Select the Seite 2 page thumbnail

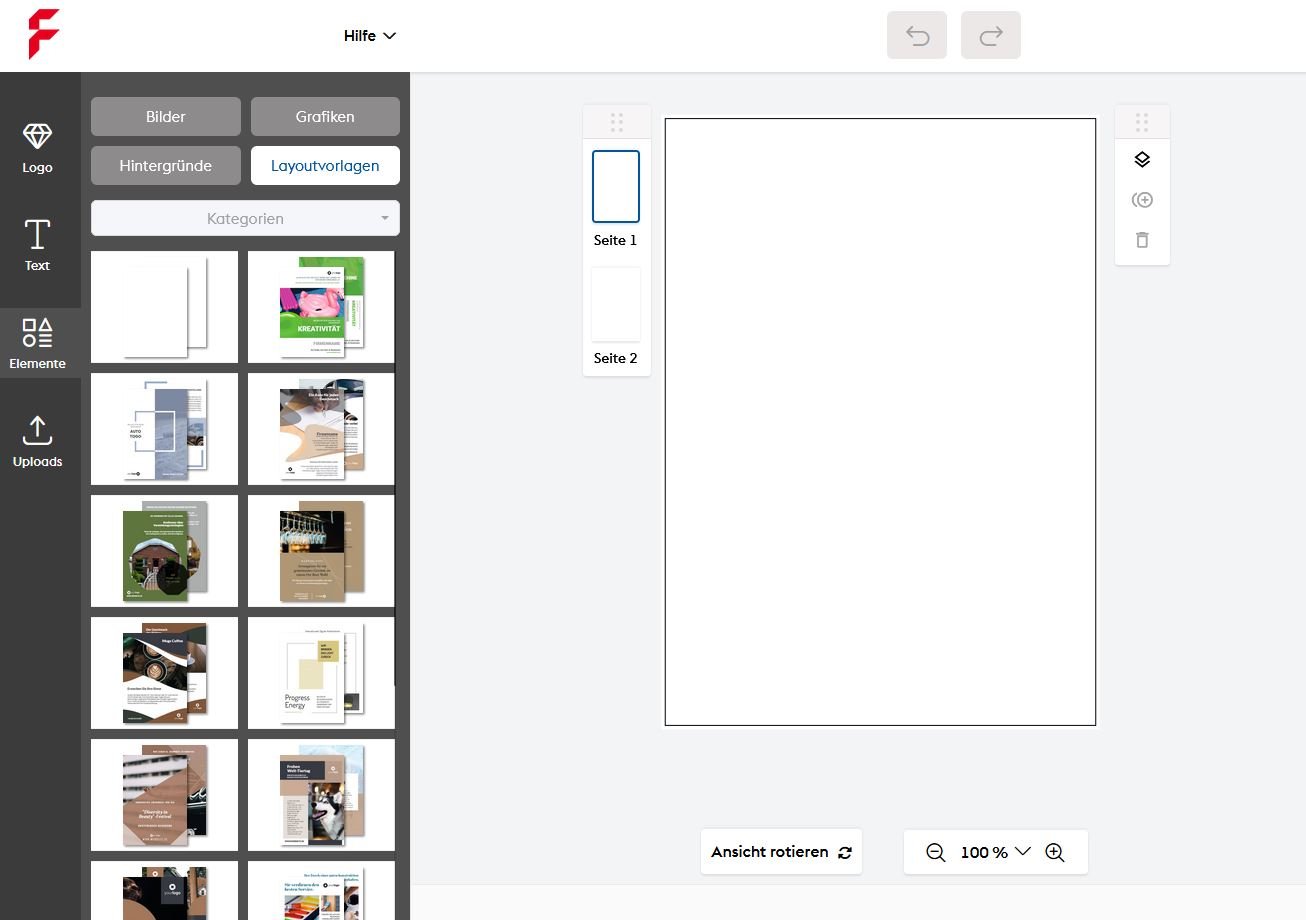tap(615, 305)
